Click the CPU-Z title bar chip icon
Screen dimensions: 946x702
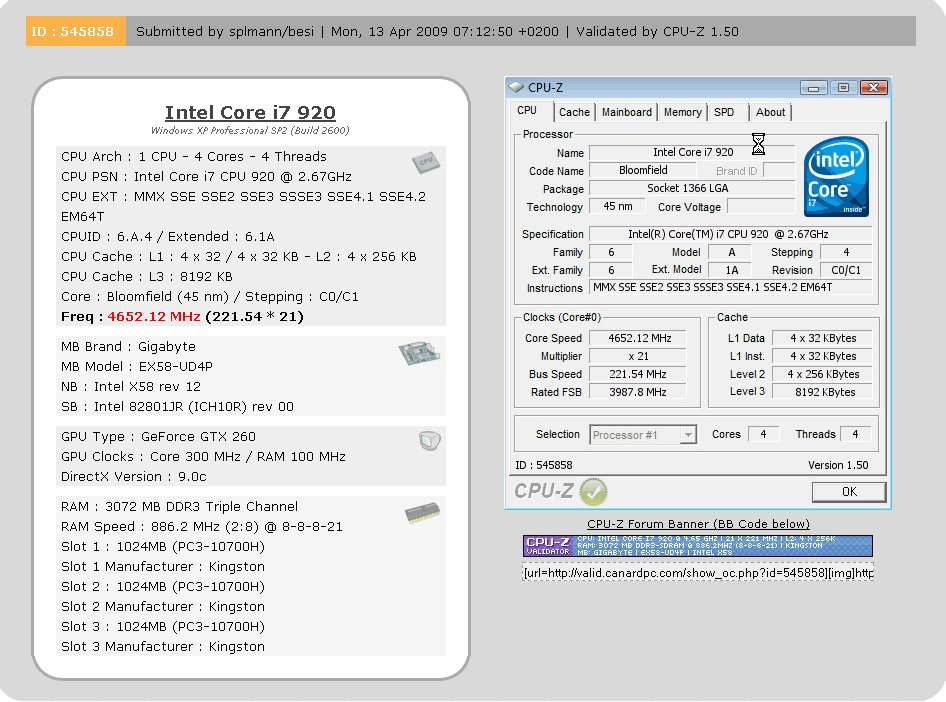(516, 87)
